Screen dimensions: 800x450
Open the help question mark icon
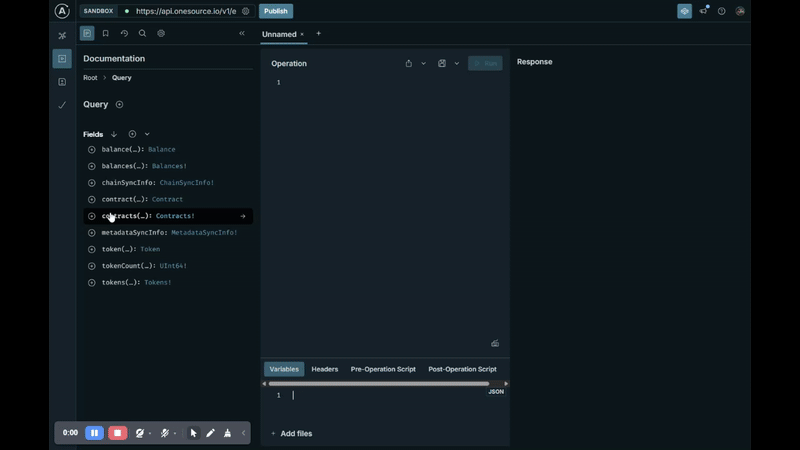tap(721, 11)
